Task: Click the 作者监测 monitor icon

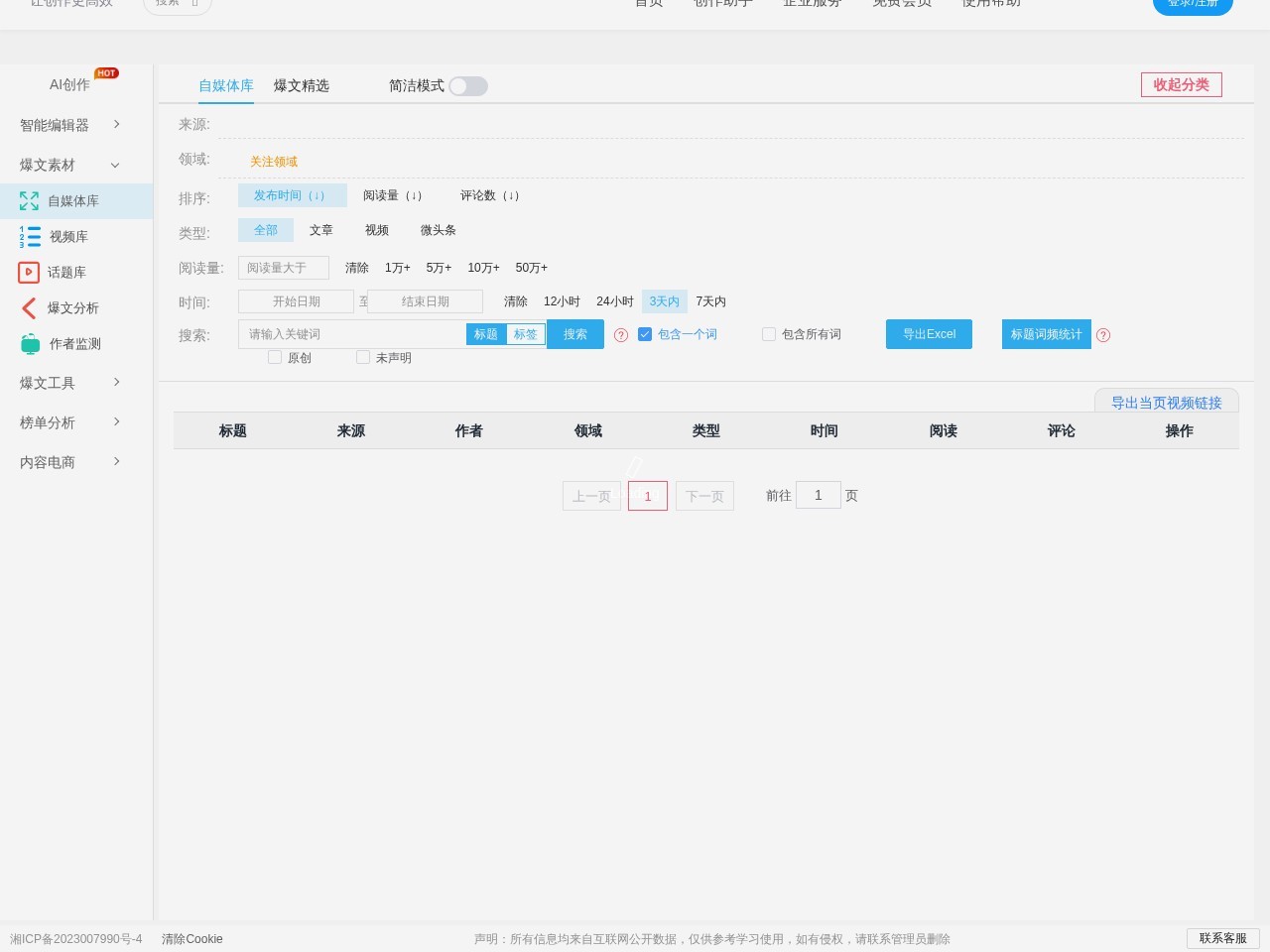Action: point(28,343)
